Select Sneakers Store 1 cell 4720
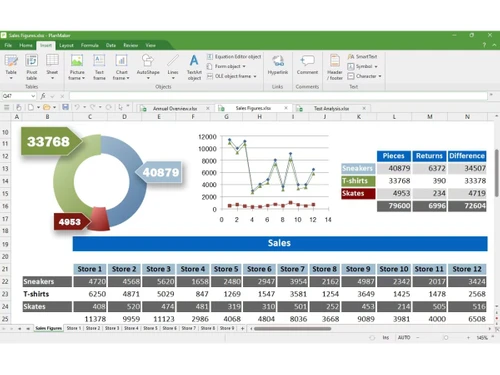 pos(90,282)
